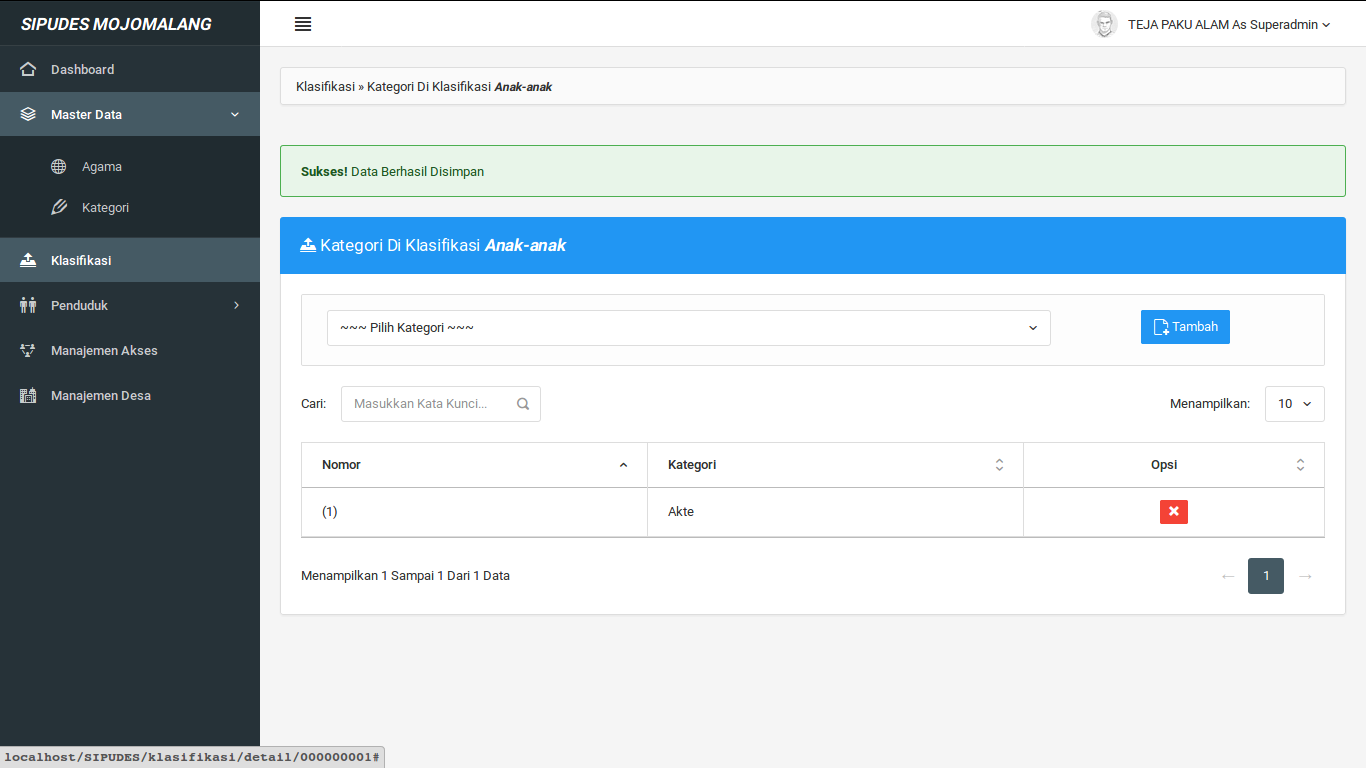The height and width of the screenshot is (768, 1366).
Task: Click the SIPUDES MOJOMALANG logo
Action: 116,24
